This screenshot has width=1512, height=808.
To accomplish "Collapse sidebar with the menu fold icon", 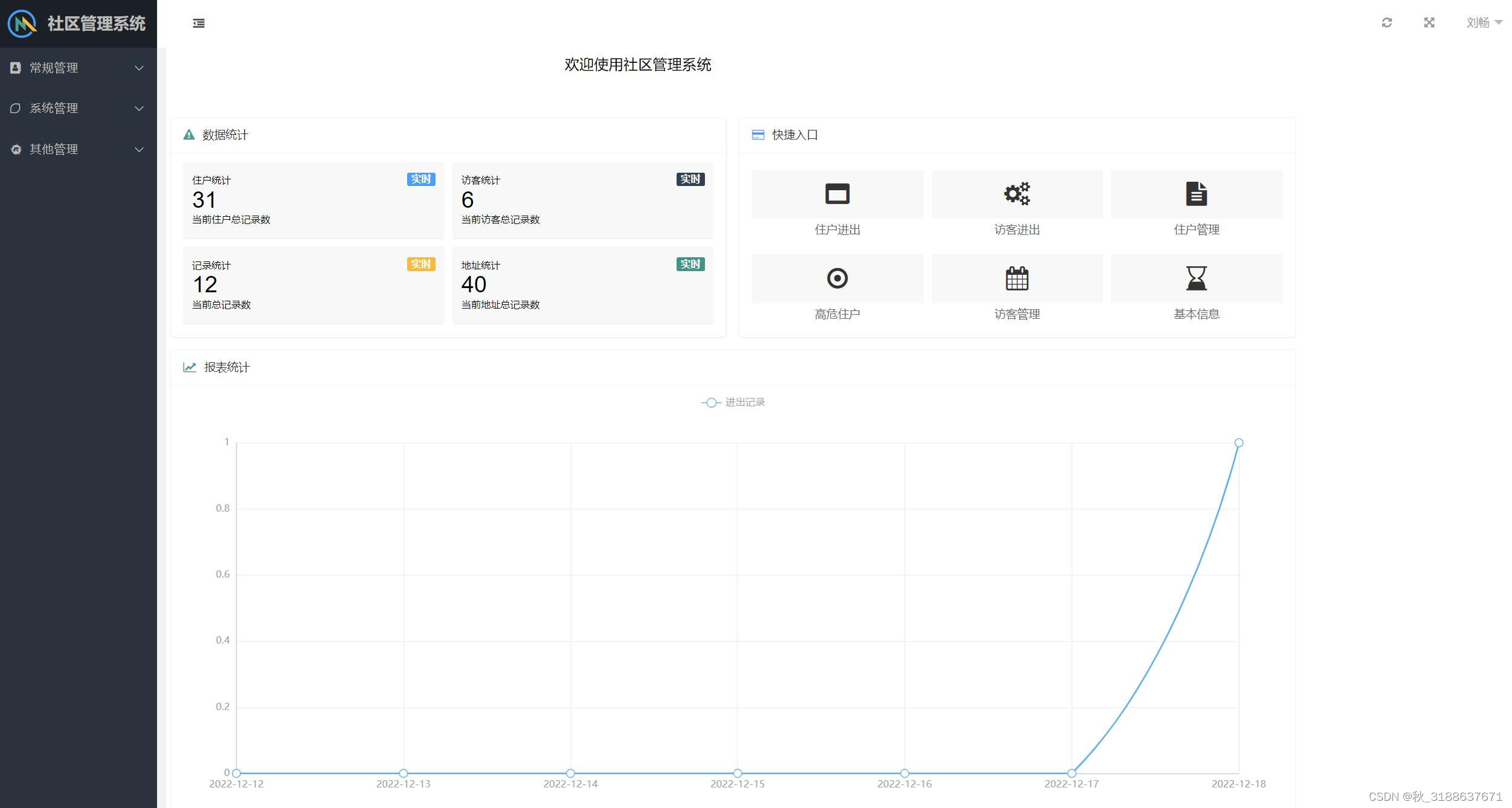I will [199, 24].
